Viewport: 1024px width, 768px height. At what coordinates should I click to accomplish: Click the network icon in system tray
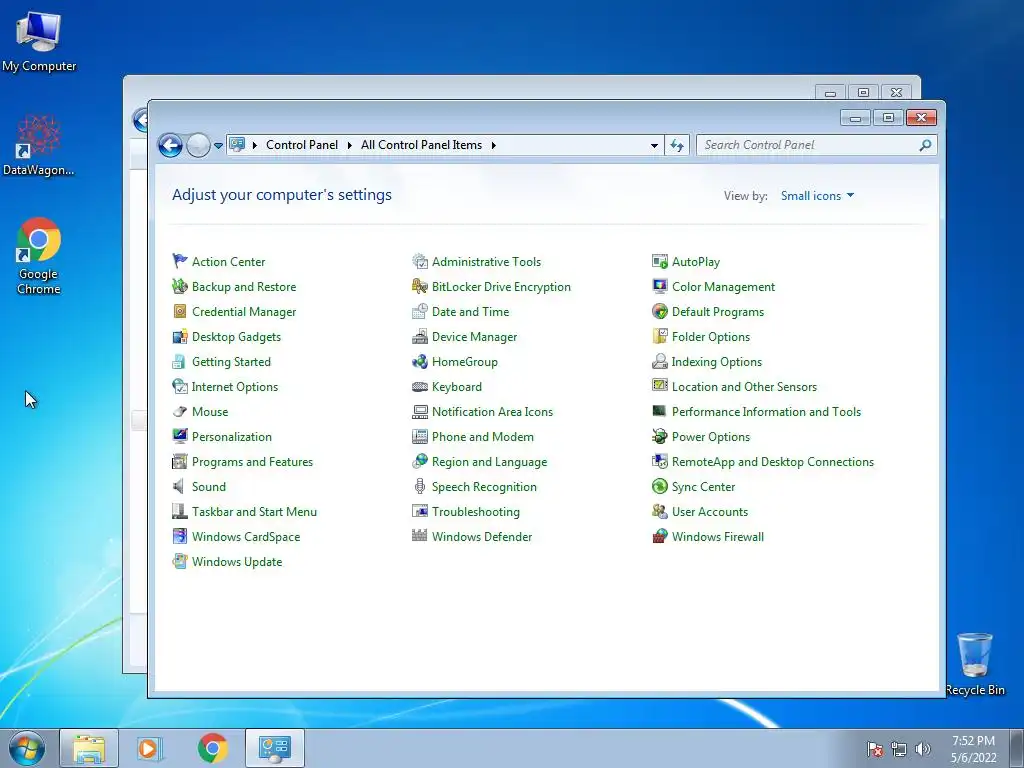point(899,749)
